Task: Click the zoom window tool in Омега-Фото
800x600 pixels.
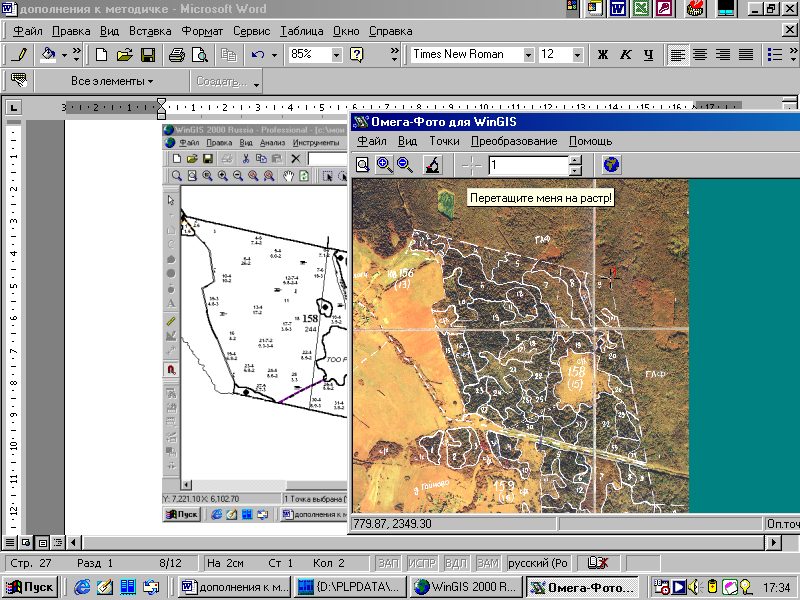Action: point(363,165)
